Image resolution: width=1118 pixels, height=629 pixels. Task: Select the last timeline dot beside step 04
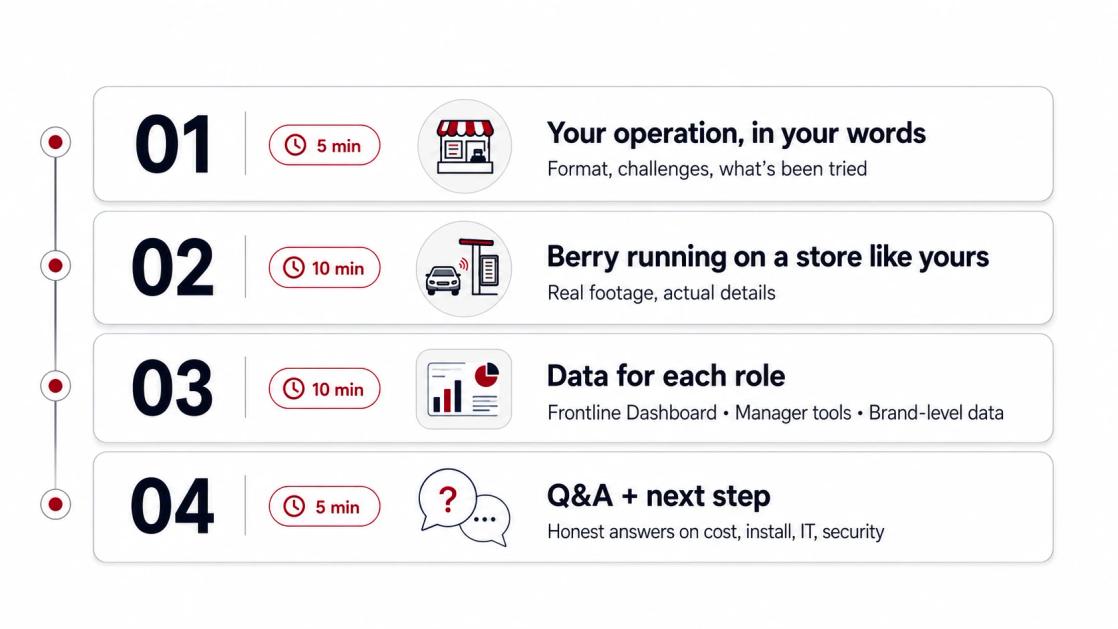pos(56,504)
